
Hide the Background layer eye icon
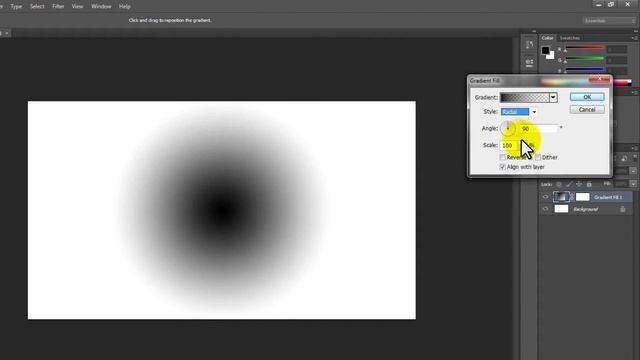pyautogui.click(x=545, y=209)
